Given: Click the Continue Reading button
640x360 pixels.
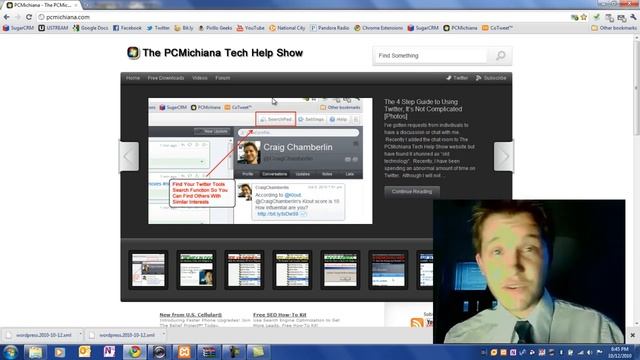Looking at the screenshot, I should 412,191.
